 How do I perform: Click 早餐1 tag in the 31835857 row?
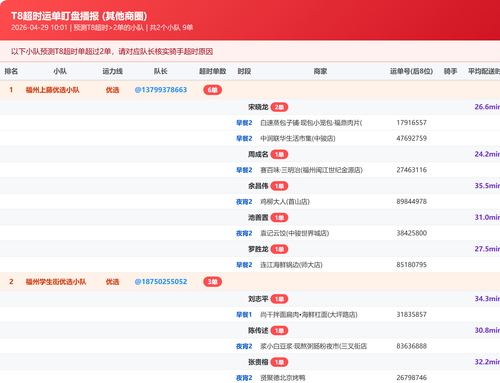(244, 315)
